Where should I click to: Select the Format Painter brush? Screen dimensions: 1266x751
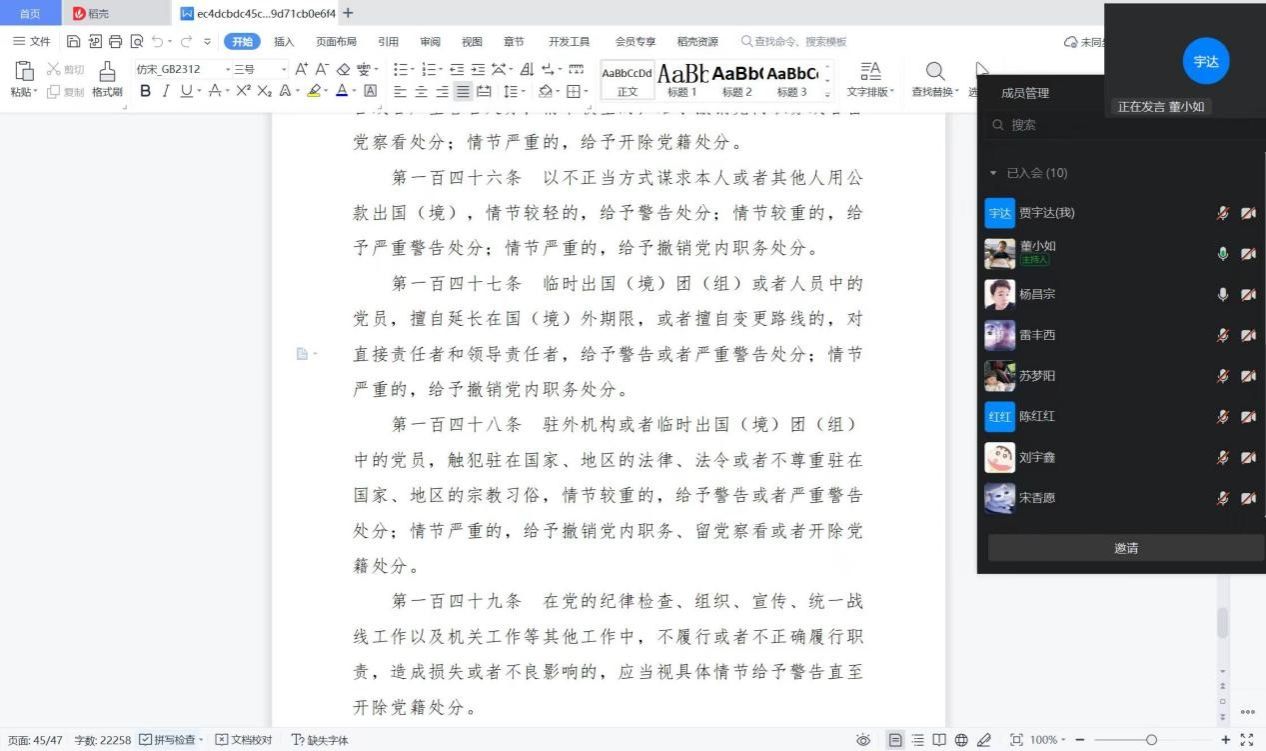(107, 71)
